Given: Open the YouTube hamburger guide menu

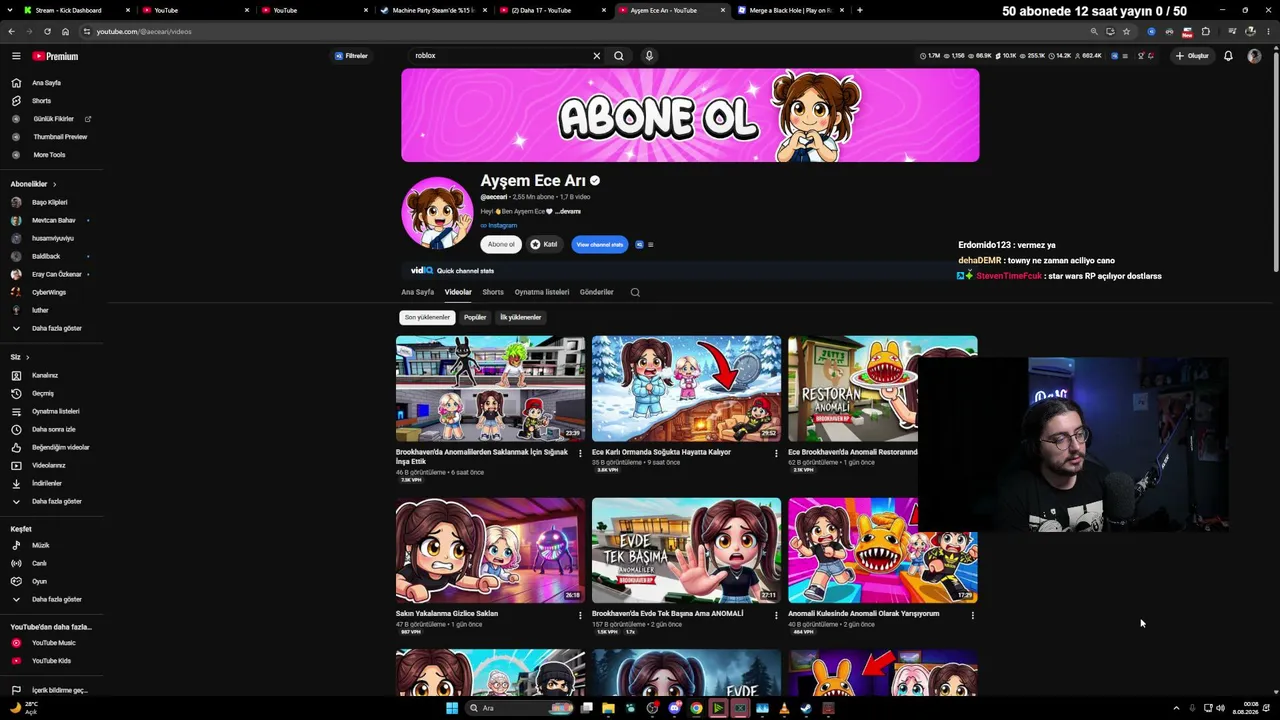Looking at the screenshot, I should (16, 56).
